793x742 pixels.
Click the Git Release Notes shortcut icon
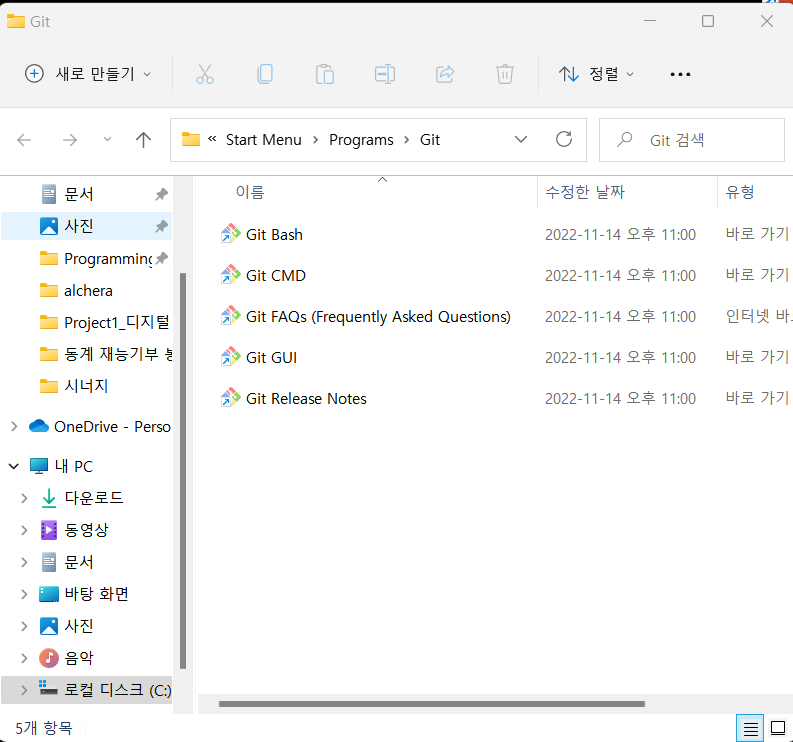click(231, 398)
